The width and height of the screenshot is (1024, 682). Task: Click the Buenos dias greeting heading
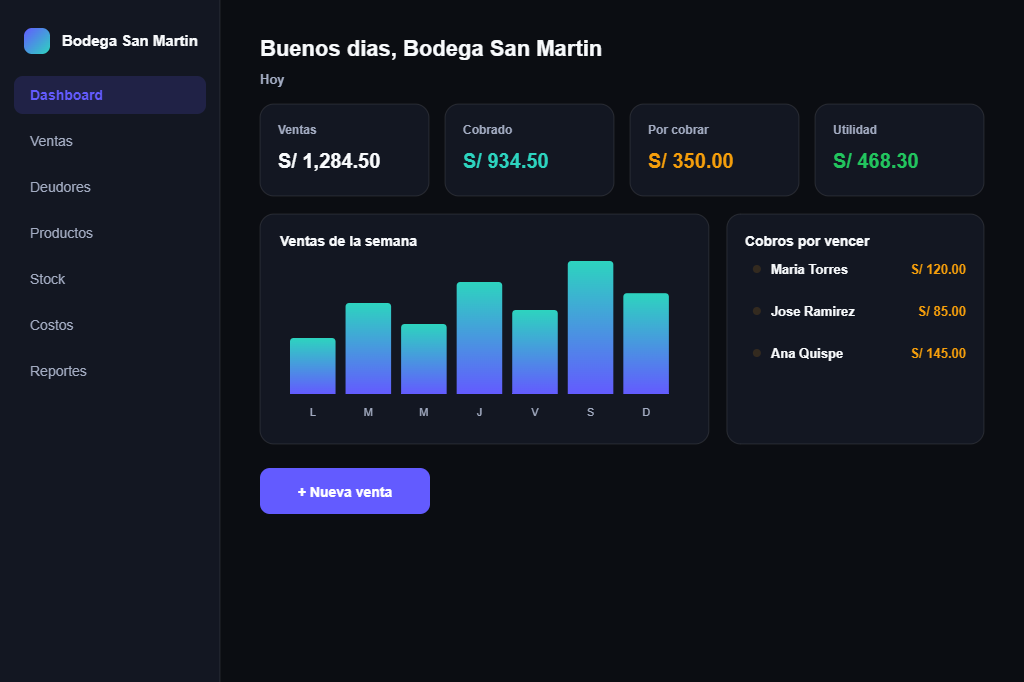pos(431,48)
